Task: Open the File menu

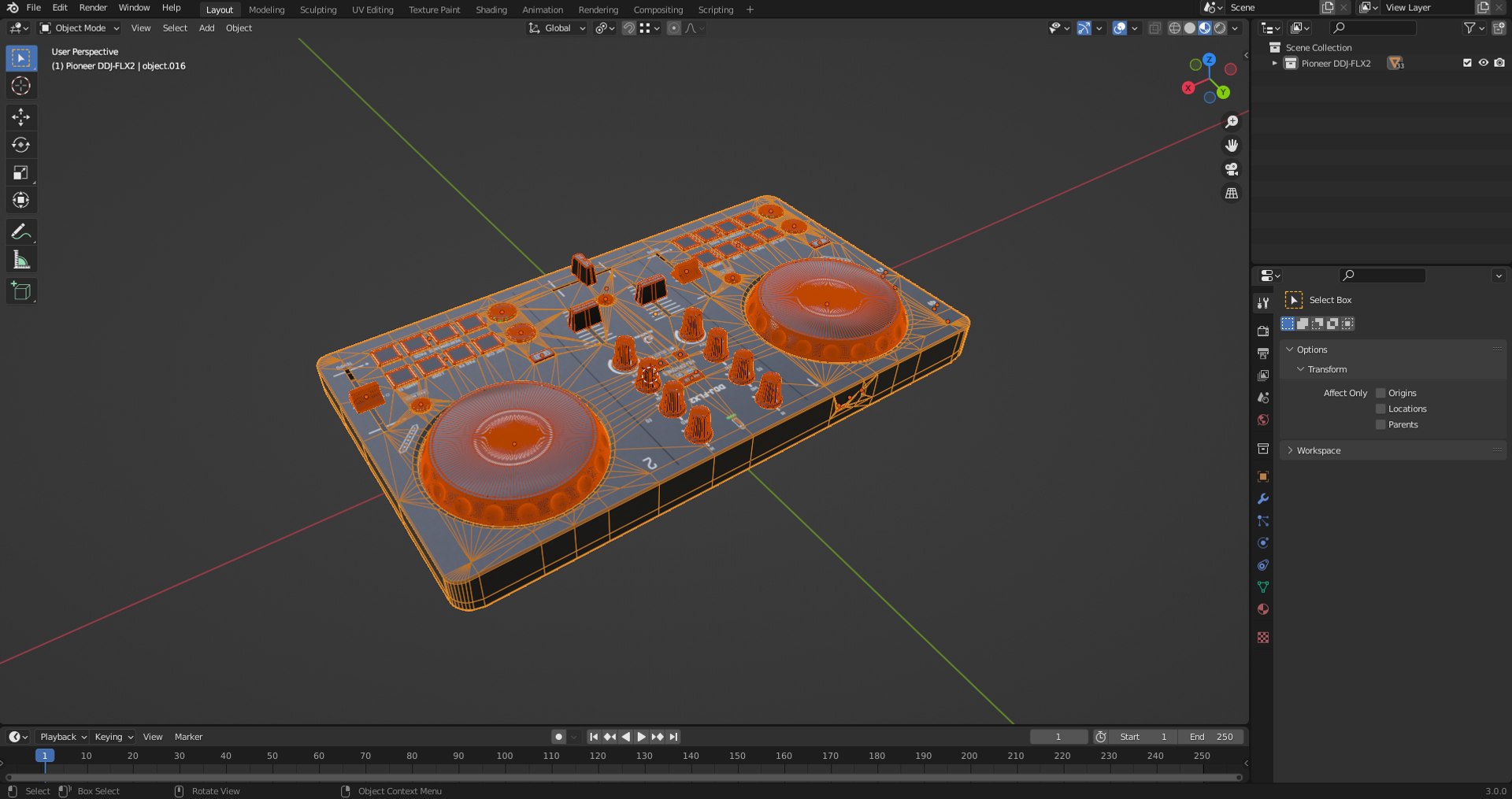Action: 34,8
